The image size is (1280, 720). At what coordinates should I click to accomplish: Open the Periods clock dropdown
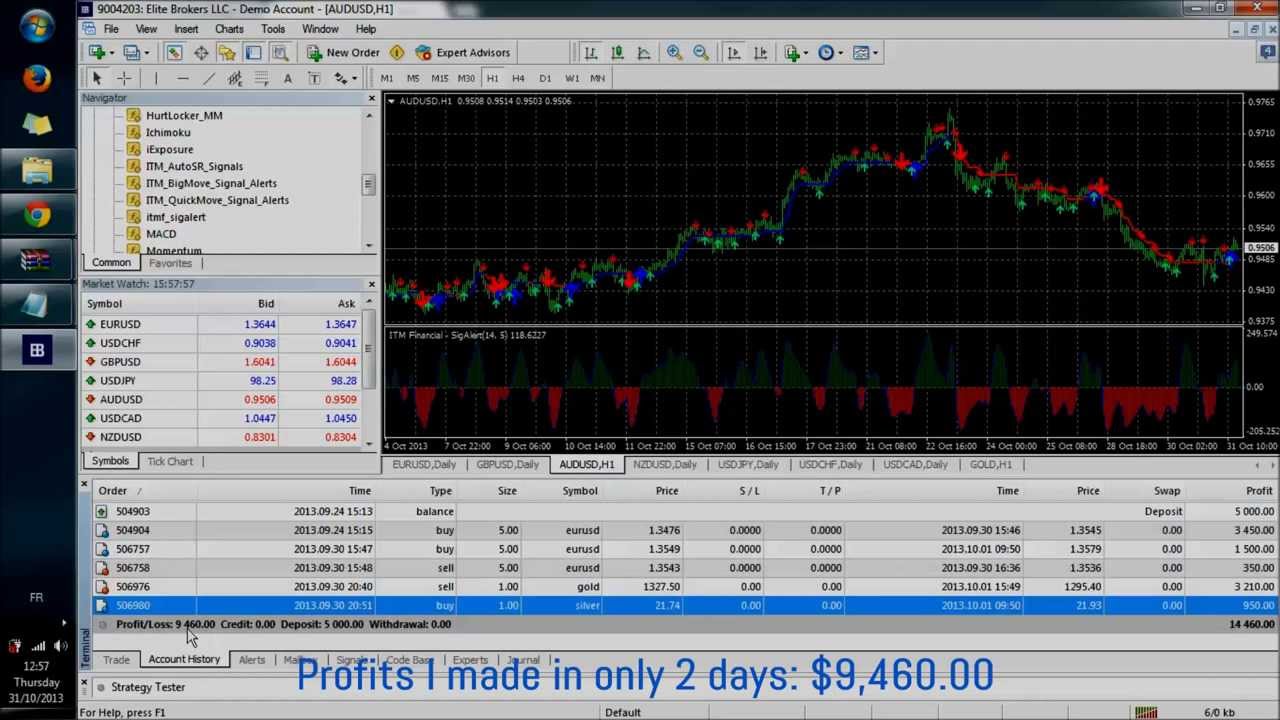pos(830,52)
